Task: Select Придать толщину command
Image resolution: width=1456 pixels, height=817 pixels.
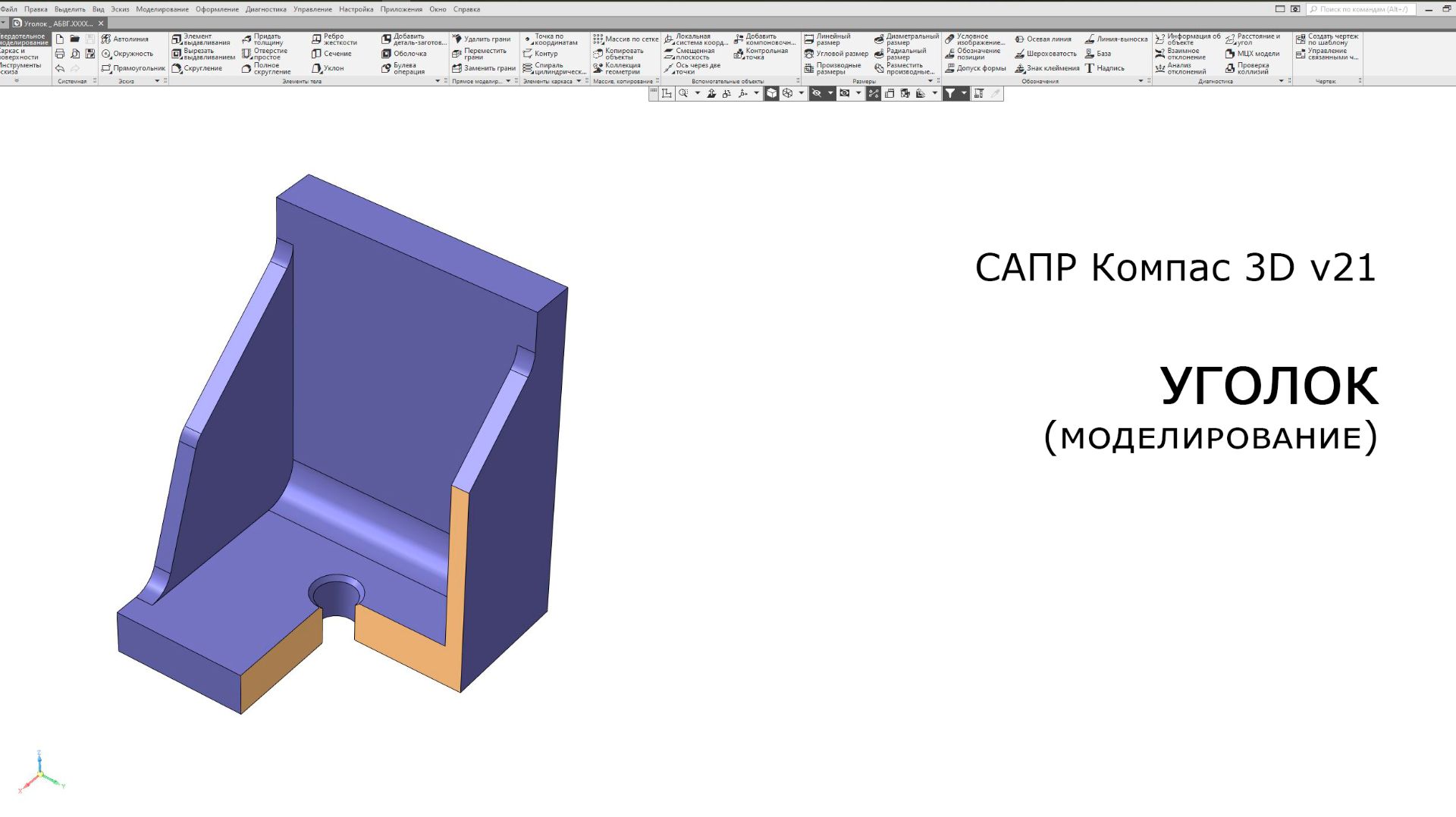Action: (262, 39)
